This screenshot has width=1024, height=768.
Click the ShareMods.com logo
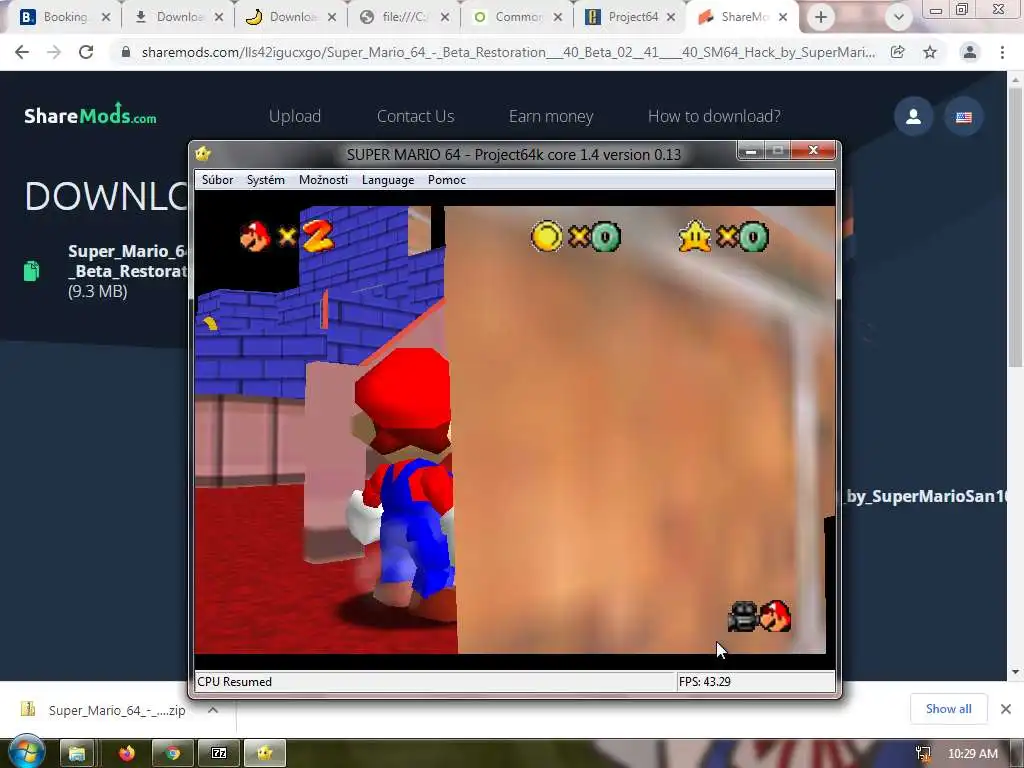(90, 115)
